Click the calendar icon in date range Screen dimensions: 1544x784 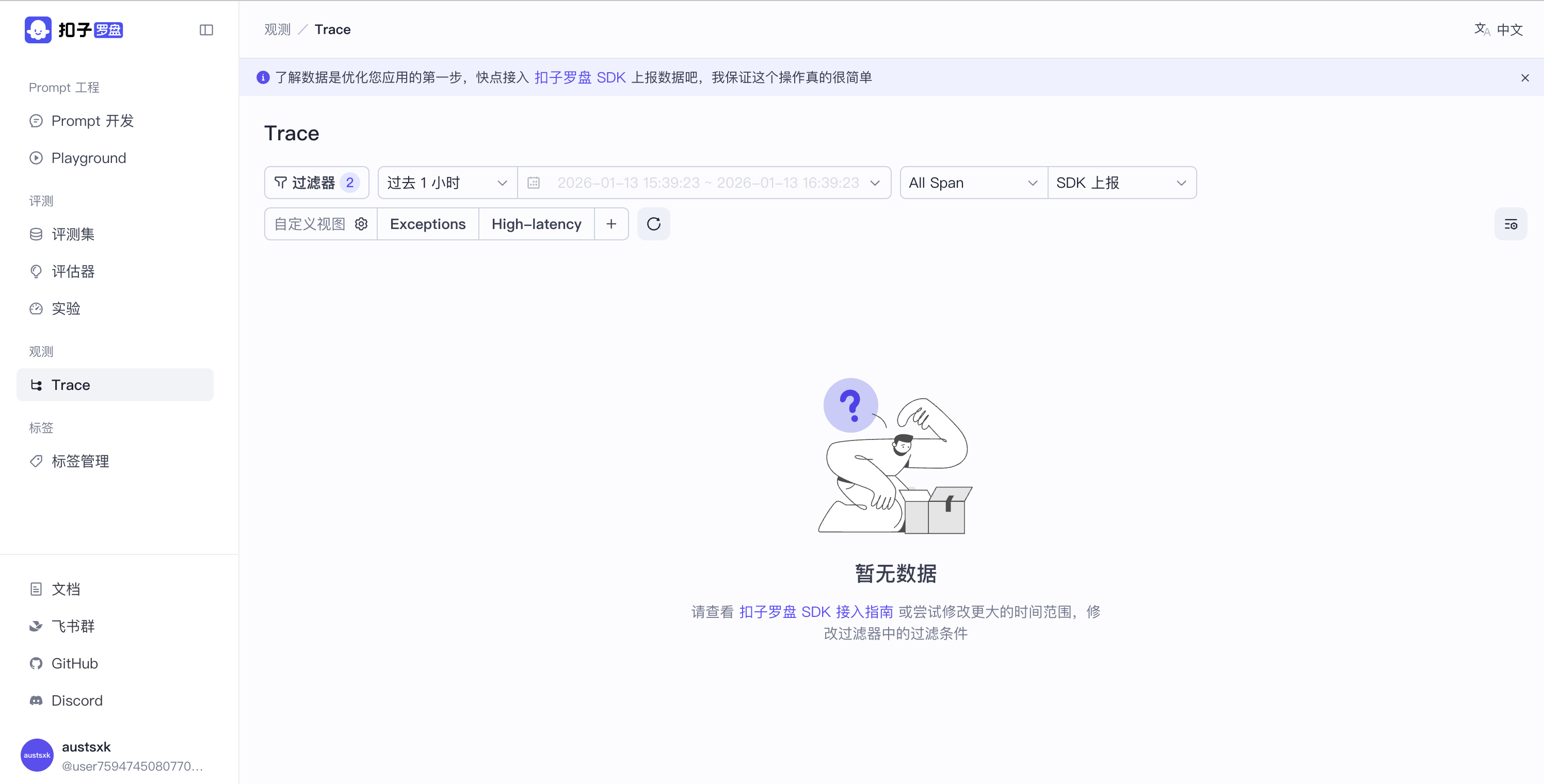point(534,183)
